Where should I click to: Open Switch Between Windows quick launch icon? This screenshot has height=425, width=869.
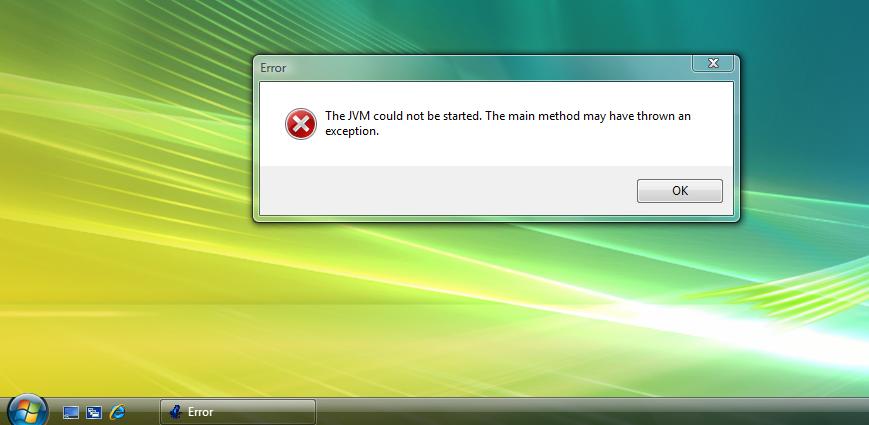point(94,412)
